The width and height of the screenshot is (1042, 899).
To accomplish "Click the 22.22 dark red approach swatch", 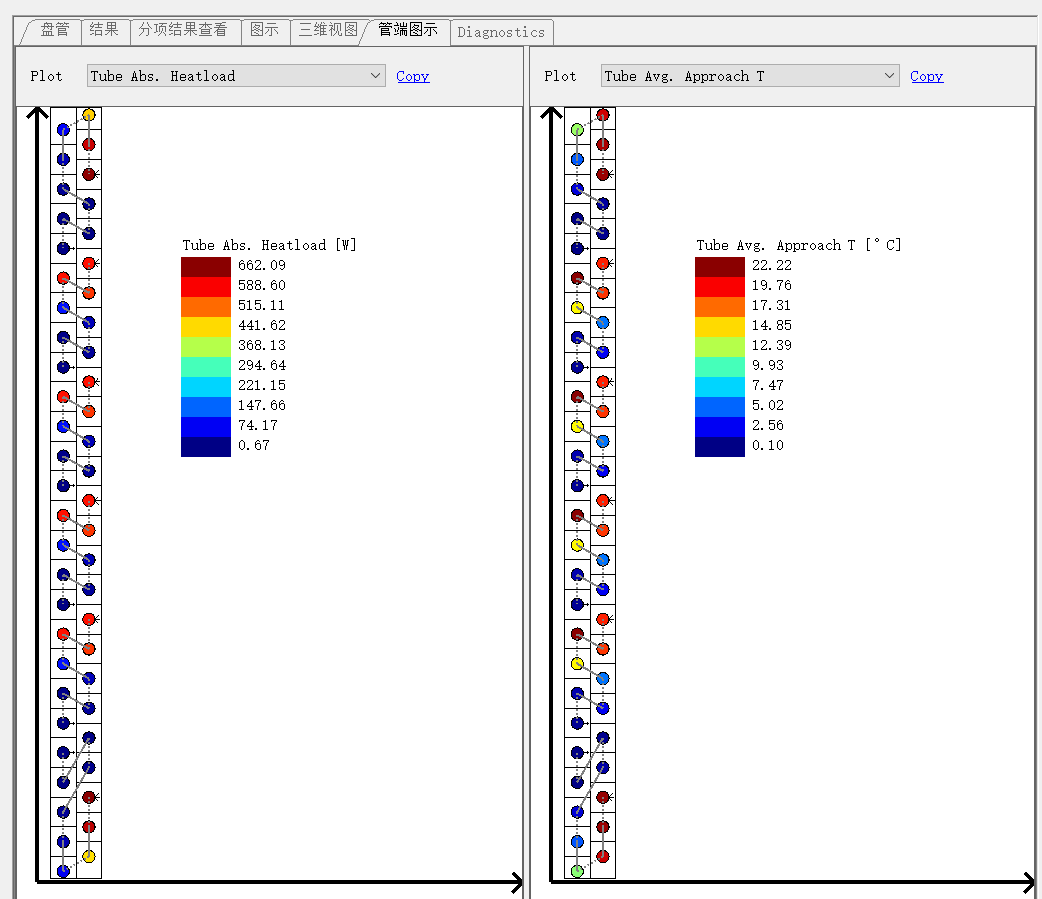I will tap(720, 266).
